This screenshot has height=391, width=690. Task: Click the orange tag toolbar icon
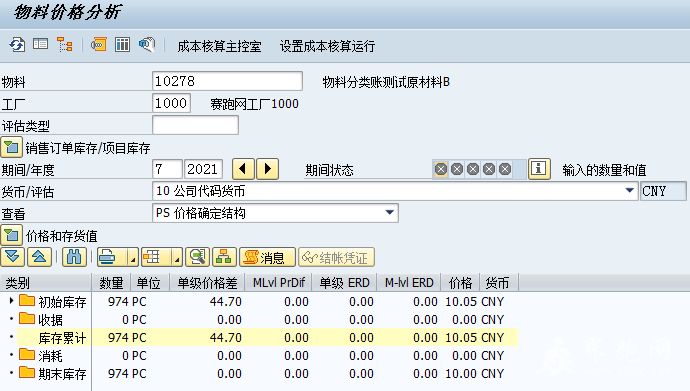pyautogui.click(x=99, y=44)
